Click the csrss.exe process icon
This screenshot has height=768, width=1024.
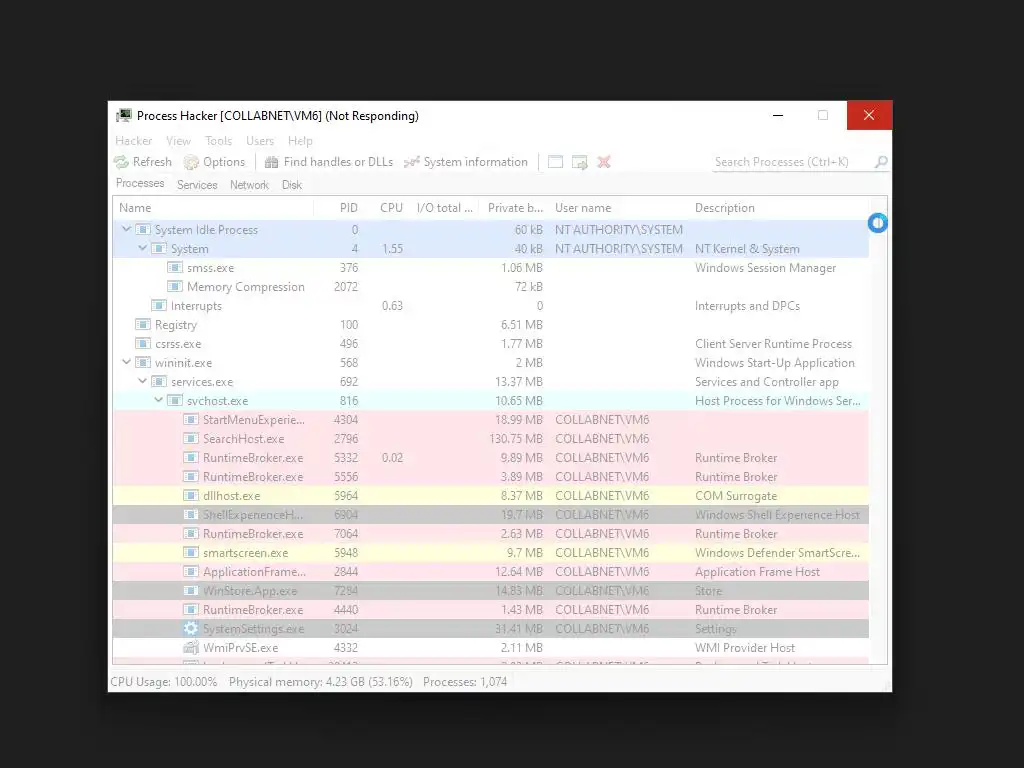[x=142, y=343]
